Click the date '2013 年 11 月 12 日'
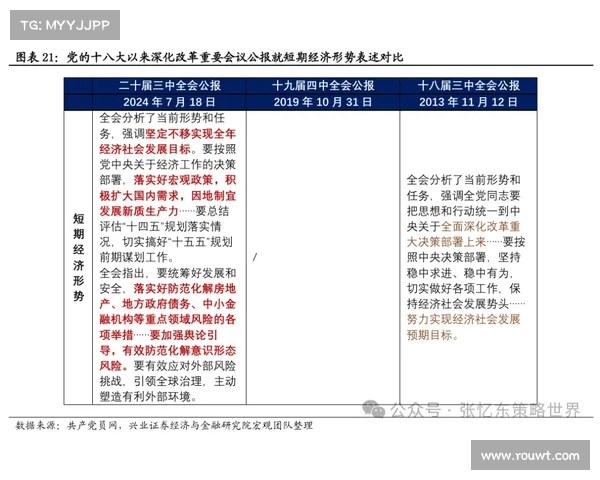This screenshot has width=600, height=480. [x=468, y=102]
